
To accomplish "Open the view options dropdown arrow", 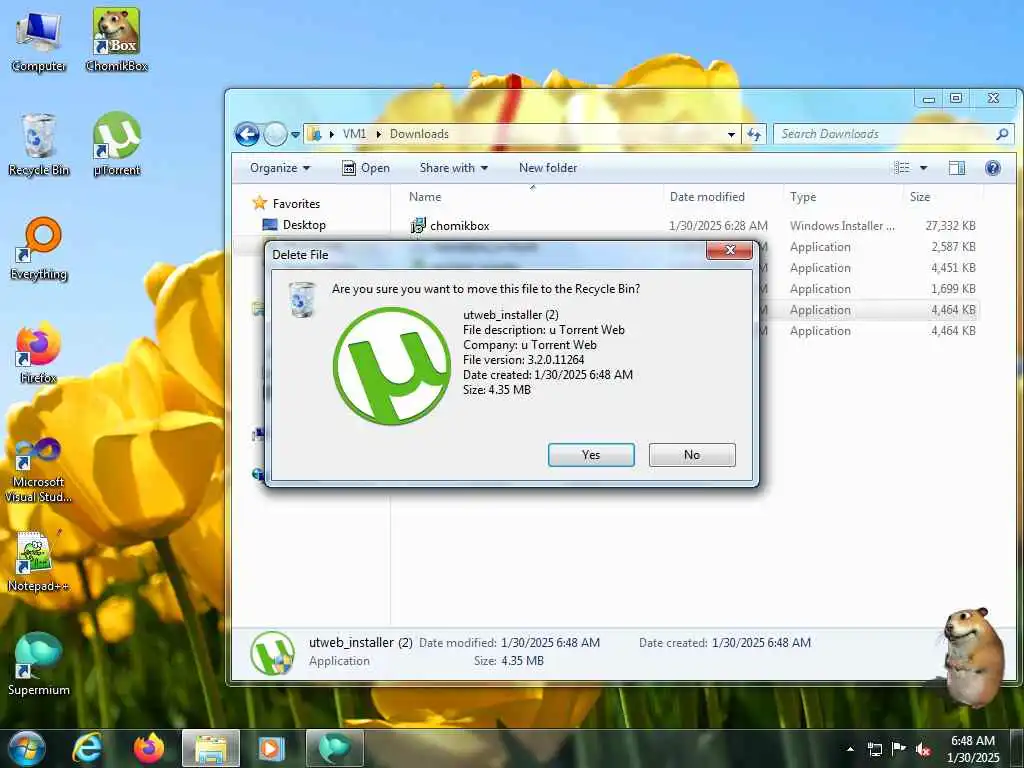I will pos(923,168).
